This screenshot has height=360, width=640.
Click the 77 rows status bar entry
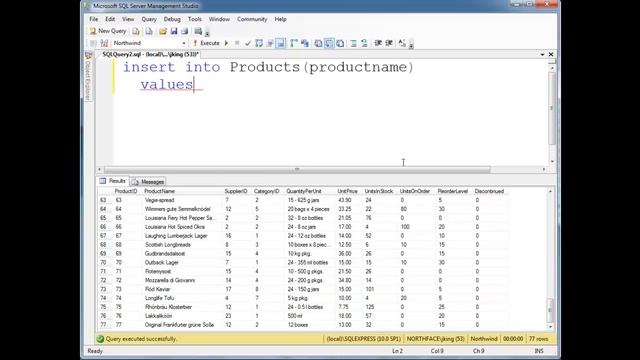click(538, 339)
